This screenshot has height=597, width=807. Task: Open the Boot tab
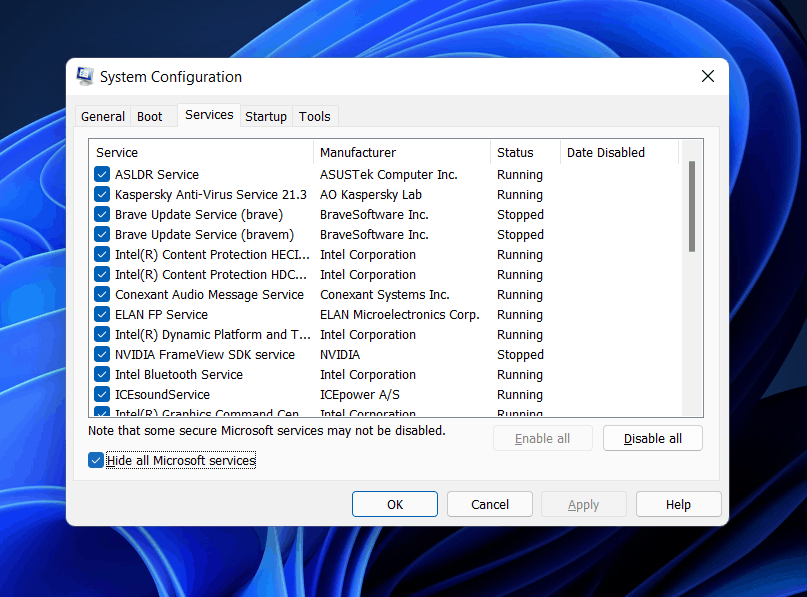pos(150,117)
